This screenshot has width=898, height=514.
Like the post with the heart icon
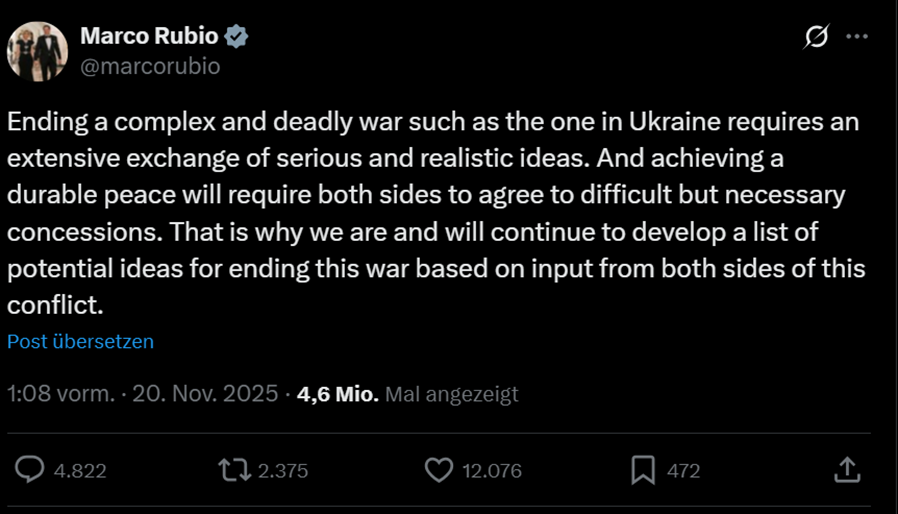439,469
